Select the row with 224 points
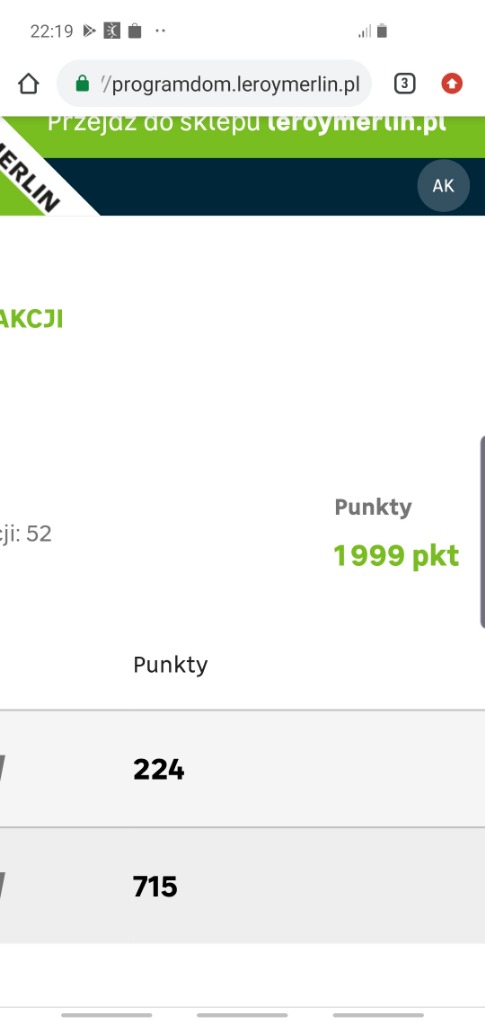The width and height of the screenshot is (485, 1024). coord(242,769)
